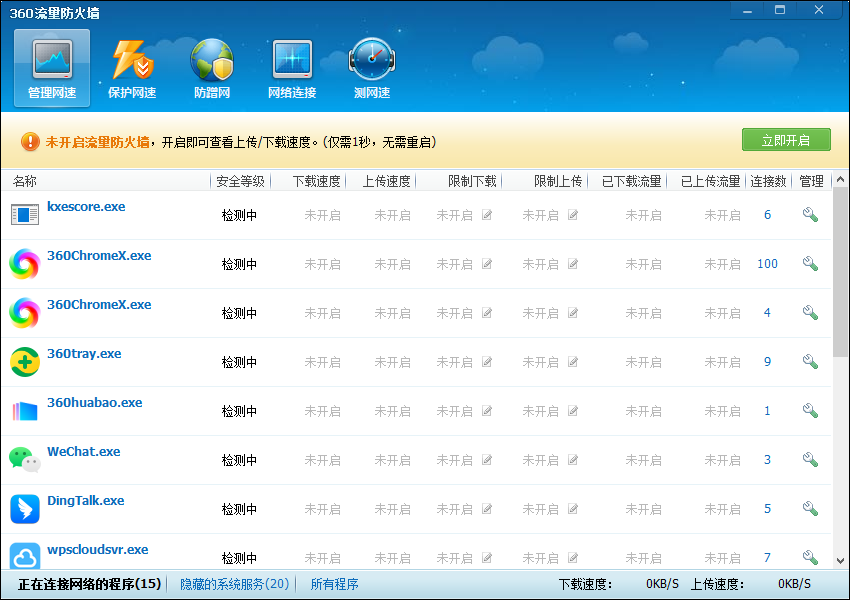
Task: Click connection count 9 for 360tray.exe
Action: 767,362
